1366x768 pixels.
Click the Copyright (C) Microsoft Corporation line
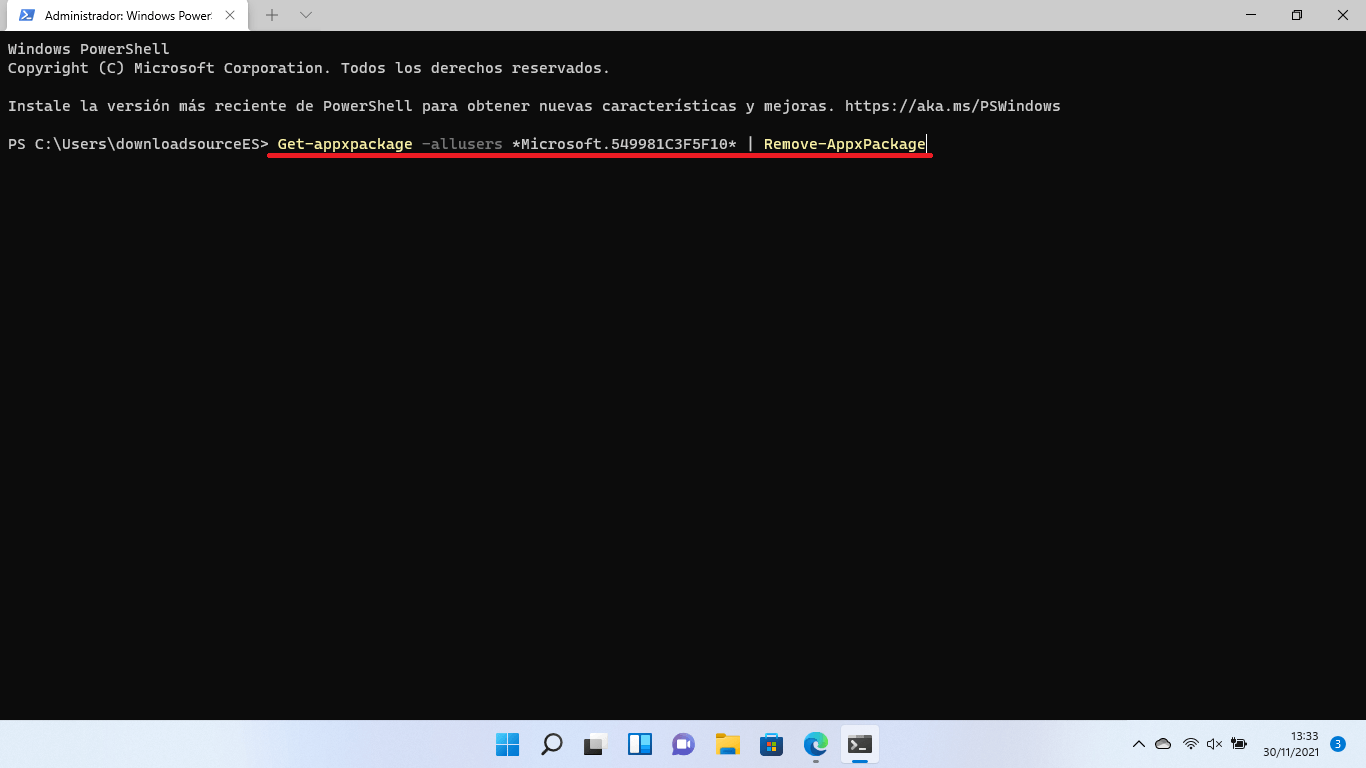(309, 68)
